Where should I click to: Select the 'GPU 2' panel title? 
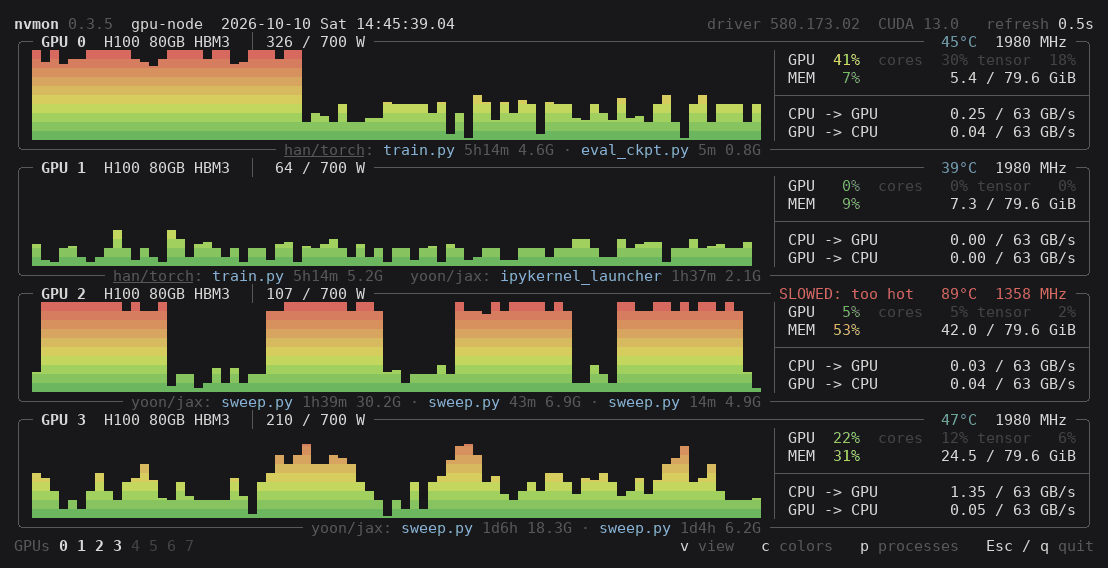(x=64, y=293)
